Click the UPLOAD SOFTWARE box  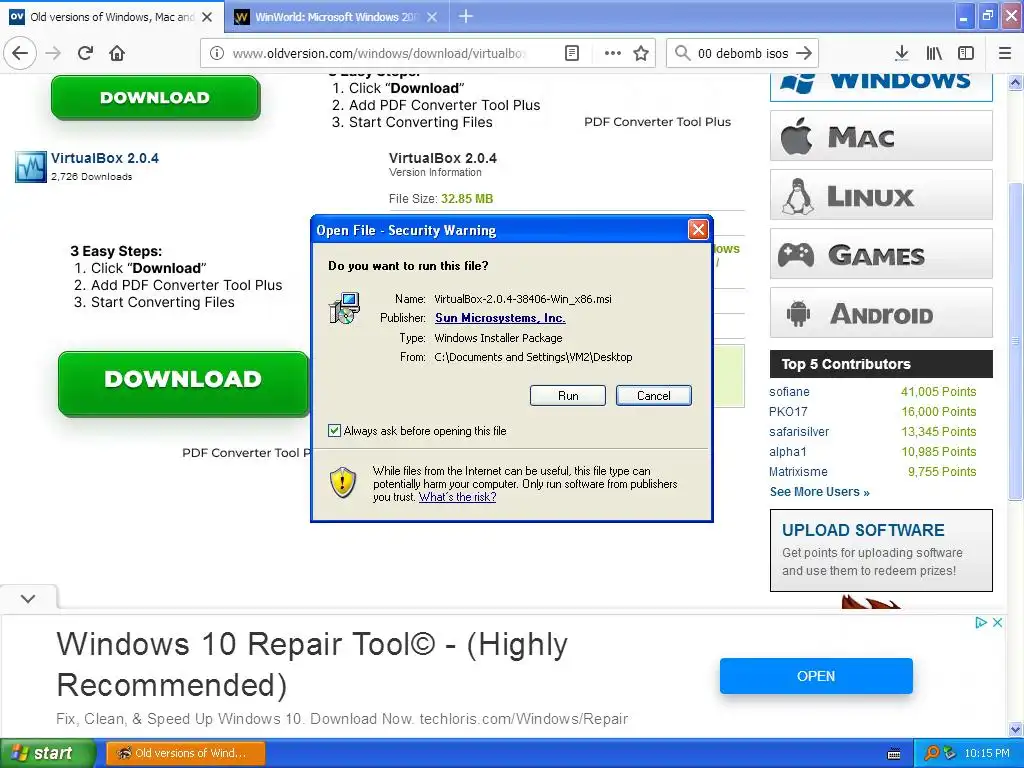click(881, 551)
